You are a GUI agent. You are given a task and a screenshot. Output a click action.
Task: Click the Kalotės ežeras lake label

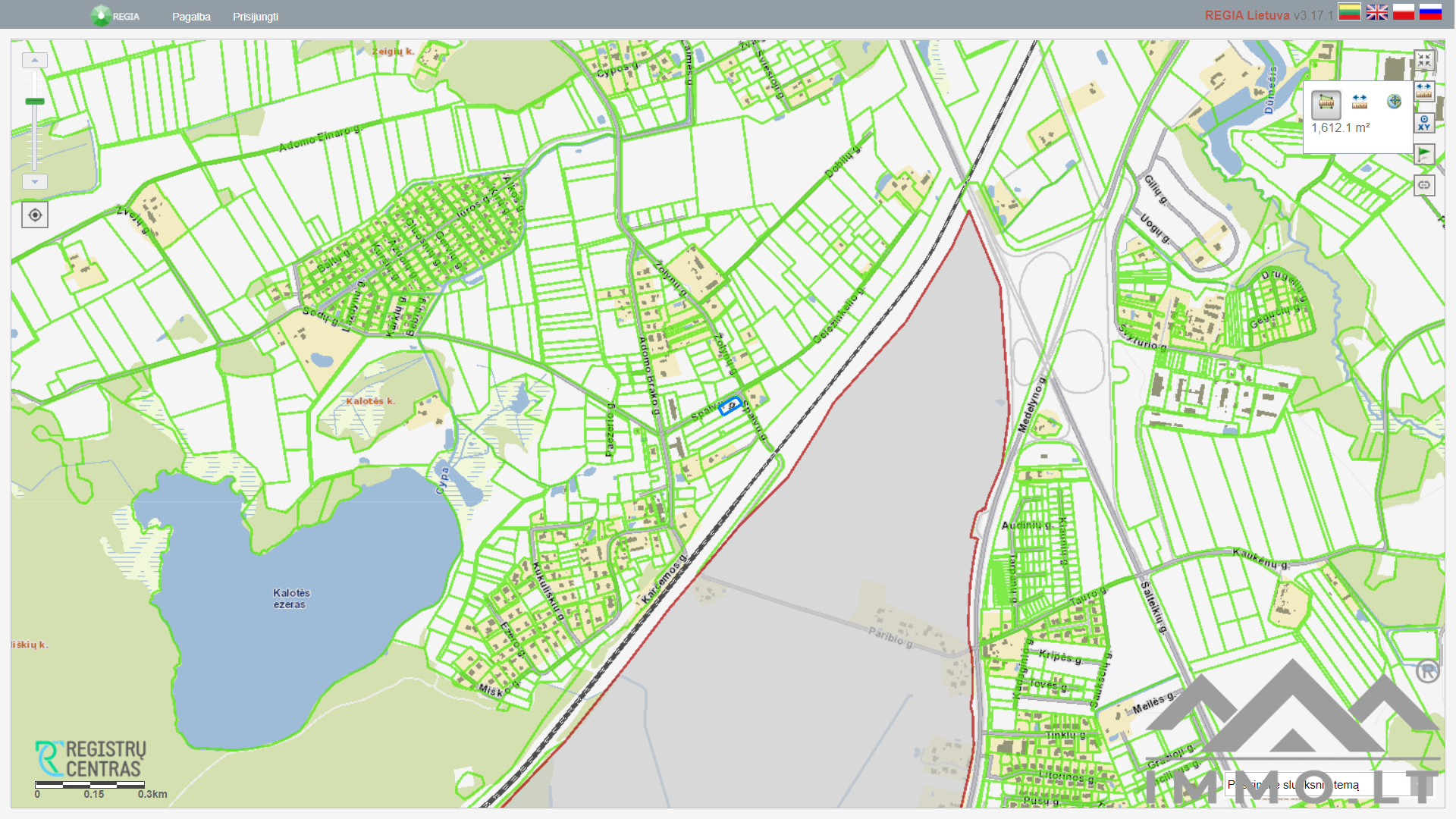pyautogui.click(x=291, y=598)
